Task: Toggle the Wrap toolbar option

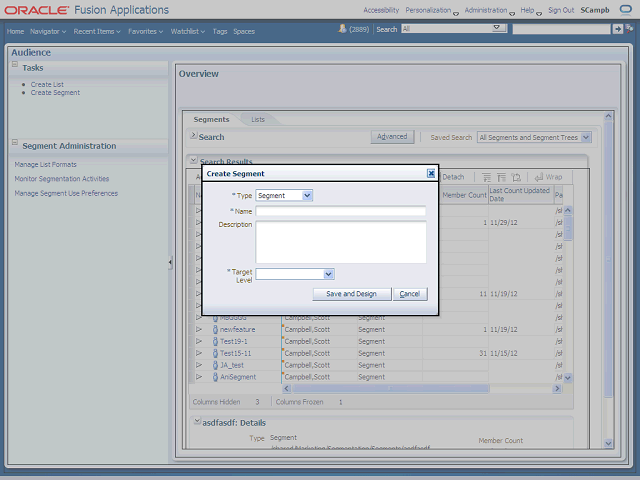Action: 548,177
